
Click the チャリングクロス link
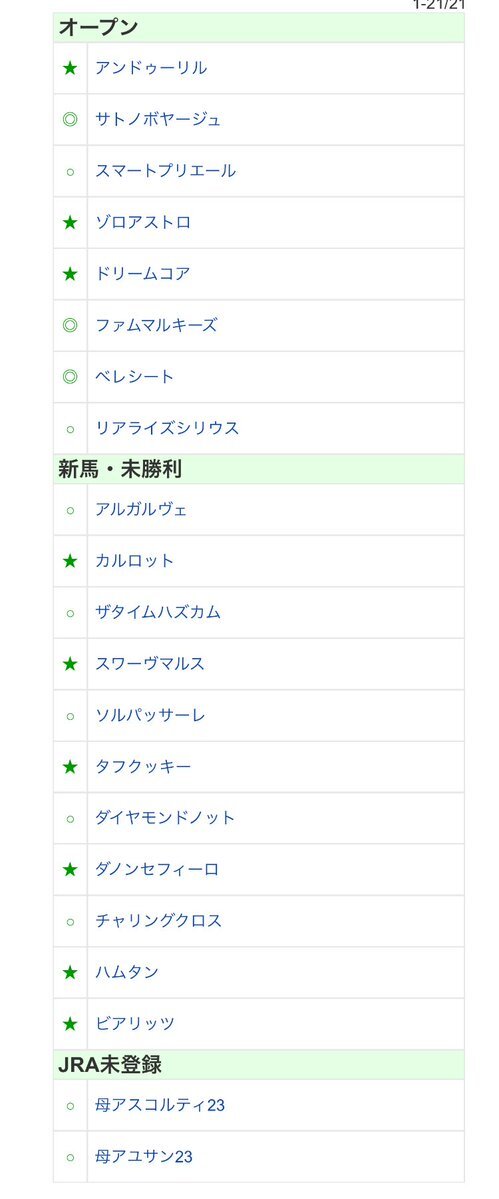tap(158, 921)
